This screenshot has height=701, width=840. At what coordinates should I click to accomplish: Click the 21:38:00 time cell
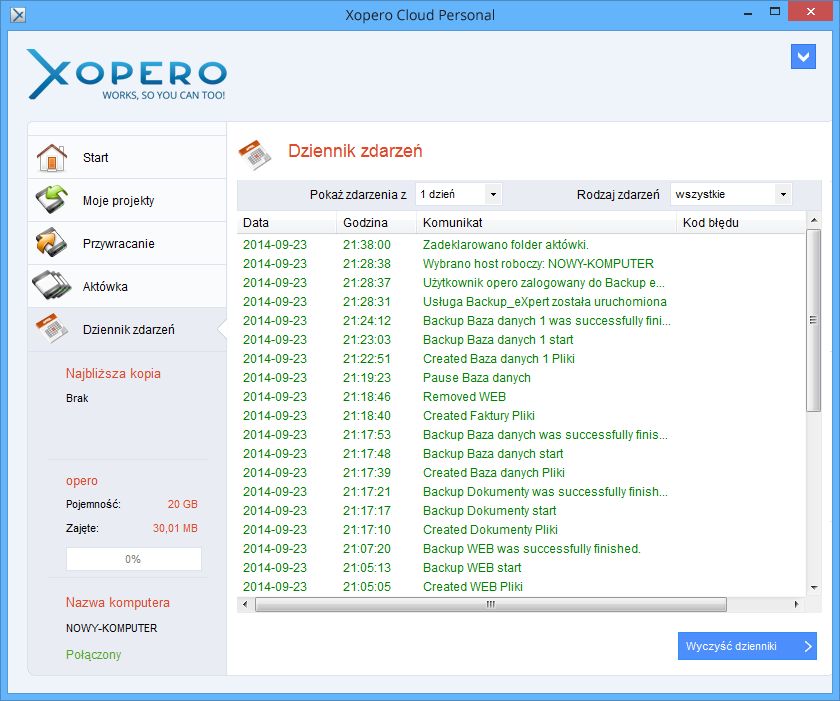tap(367, 245)
